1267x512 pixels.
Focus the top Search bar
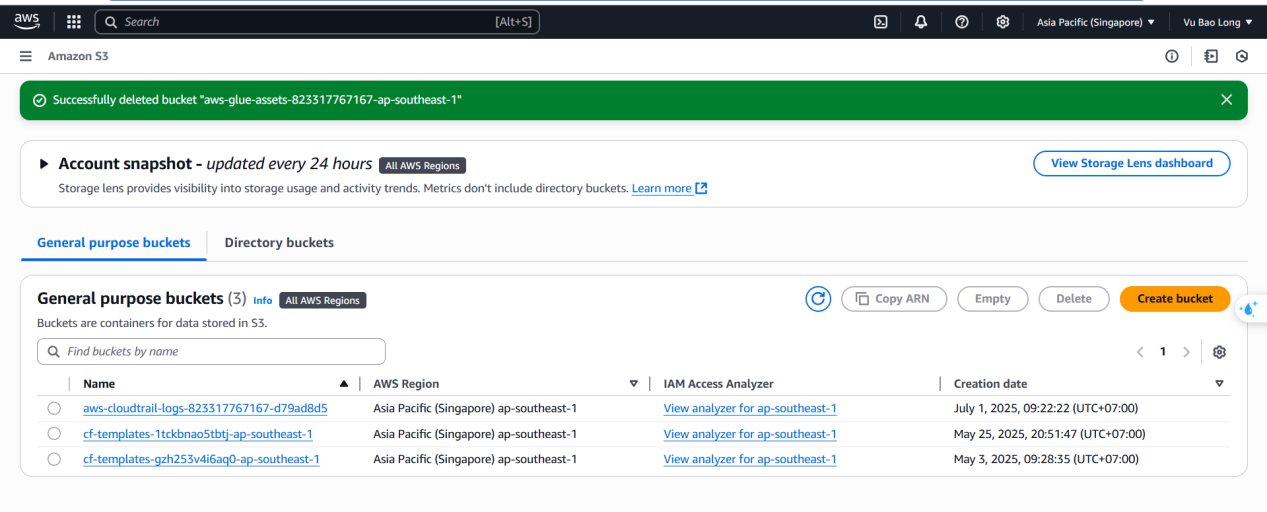click(x=317, y=22)
